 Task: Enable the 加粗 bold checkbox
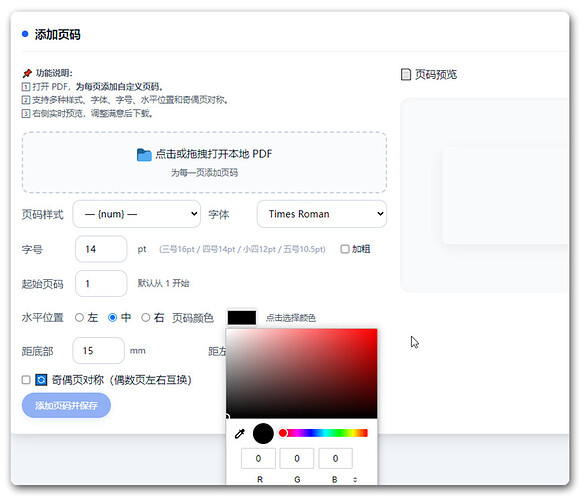point(345,249)
